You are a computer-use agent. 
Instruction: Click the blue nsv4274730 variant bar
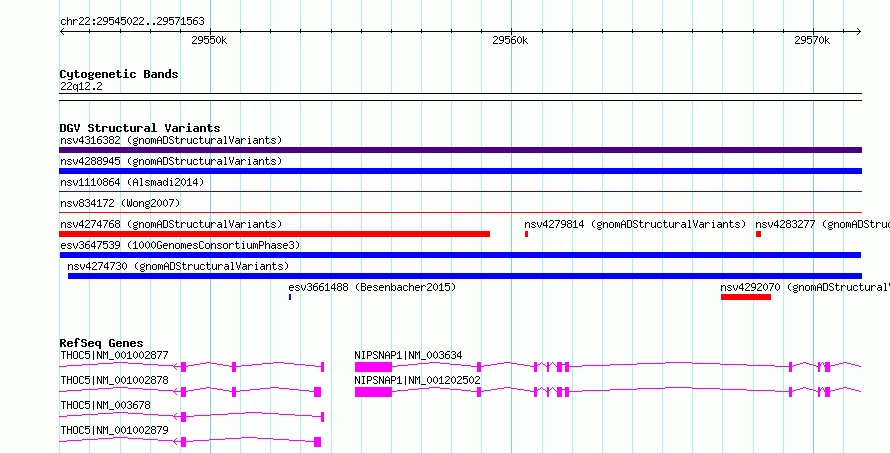coord(464,276)
